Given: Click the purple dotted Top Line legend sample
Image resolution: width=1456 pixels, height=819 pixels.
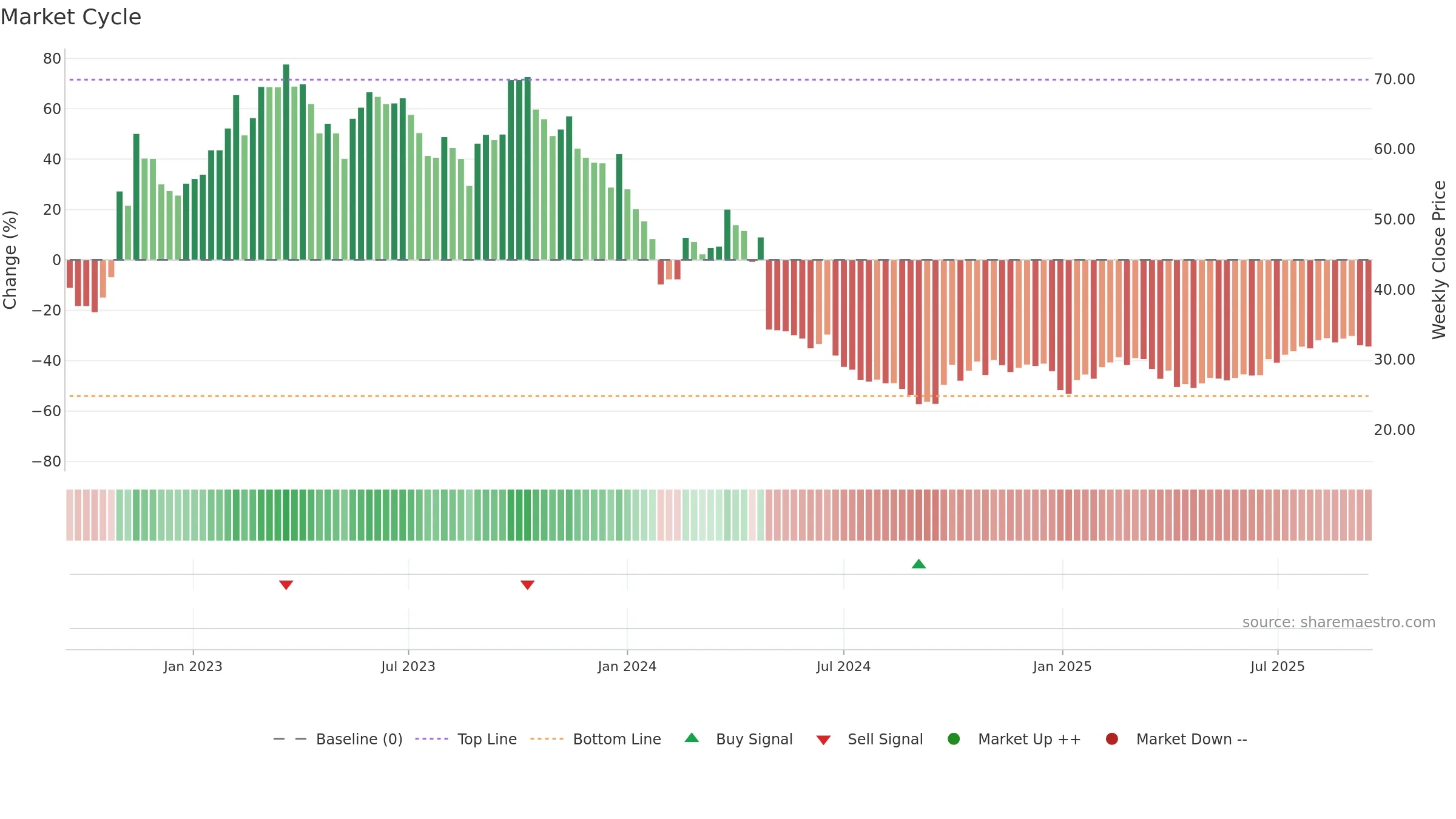Looking at the screenshot, I should [431, 739].
